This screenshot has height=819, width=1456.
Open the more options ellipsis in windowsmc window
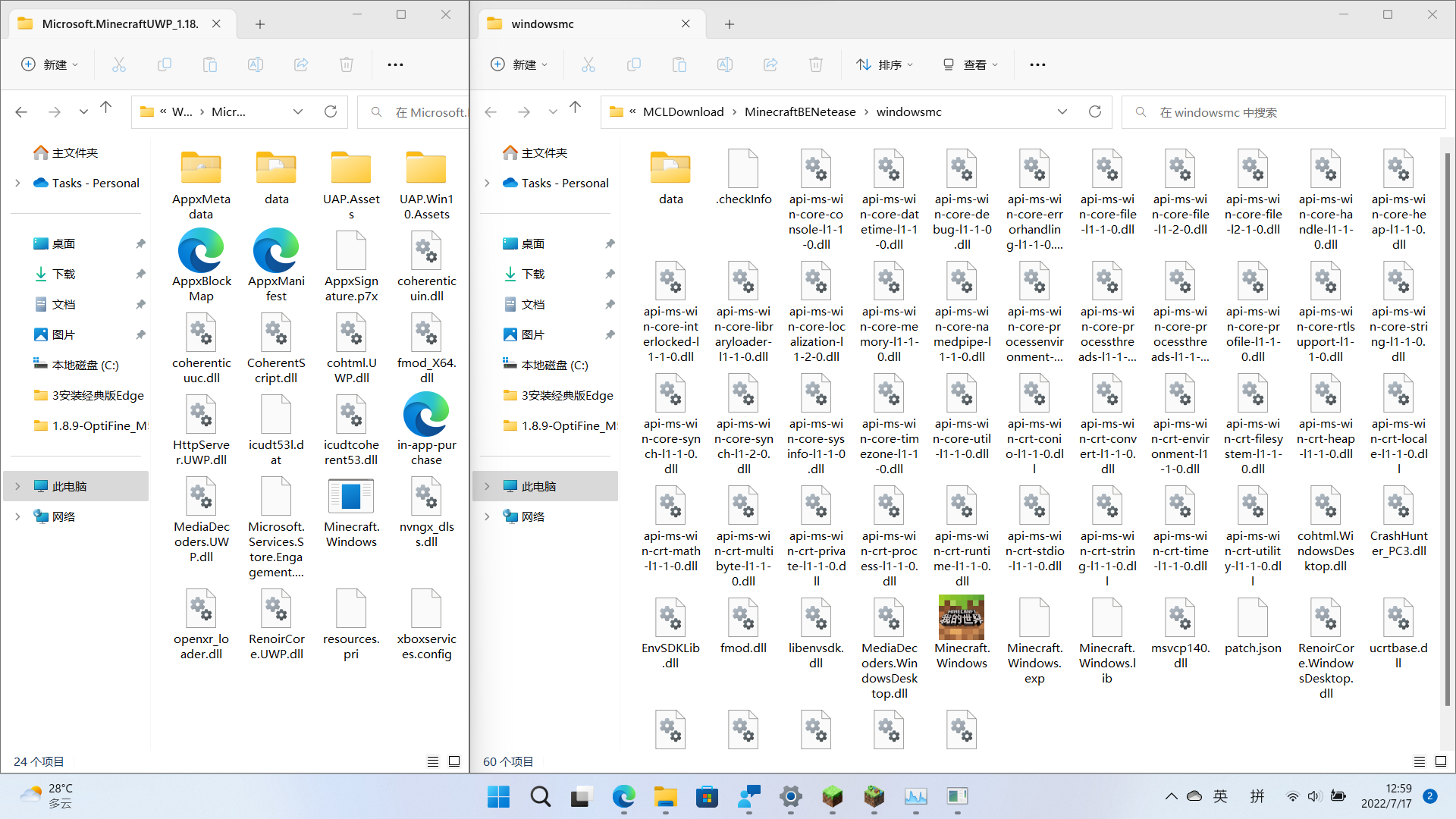1037,65
